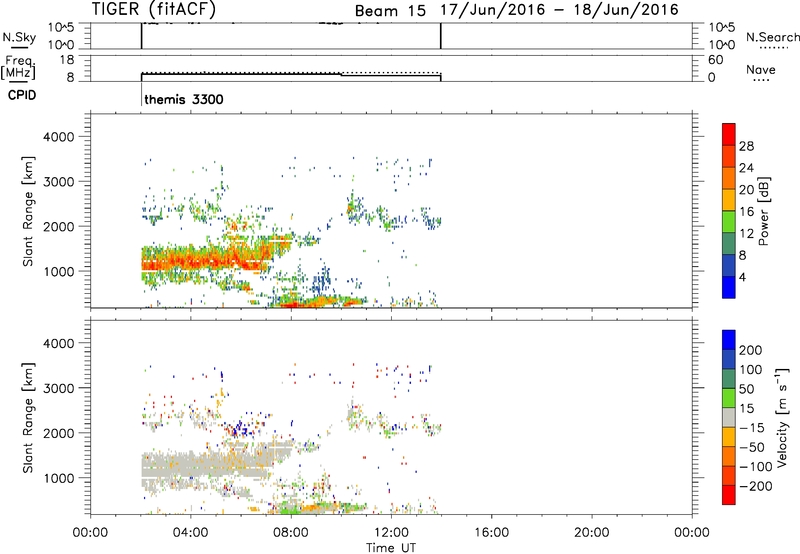Viewport: 800px width, 554px height.
Task: Click the '-50' value on velocity colorbar
Action: (x=752, y=447)
